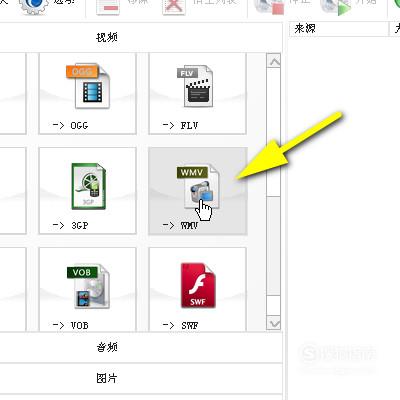Click the "-> 3GP" label text
The width and height of the screenshot is (400, 400).
click(70, 226)
